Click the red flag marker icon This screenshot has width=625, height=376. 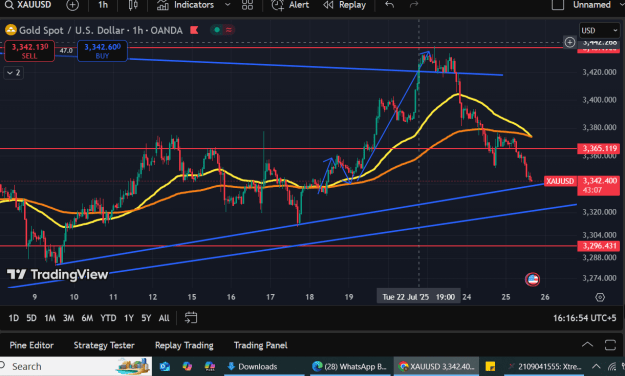[194, 30]
